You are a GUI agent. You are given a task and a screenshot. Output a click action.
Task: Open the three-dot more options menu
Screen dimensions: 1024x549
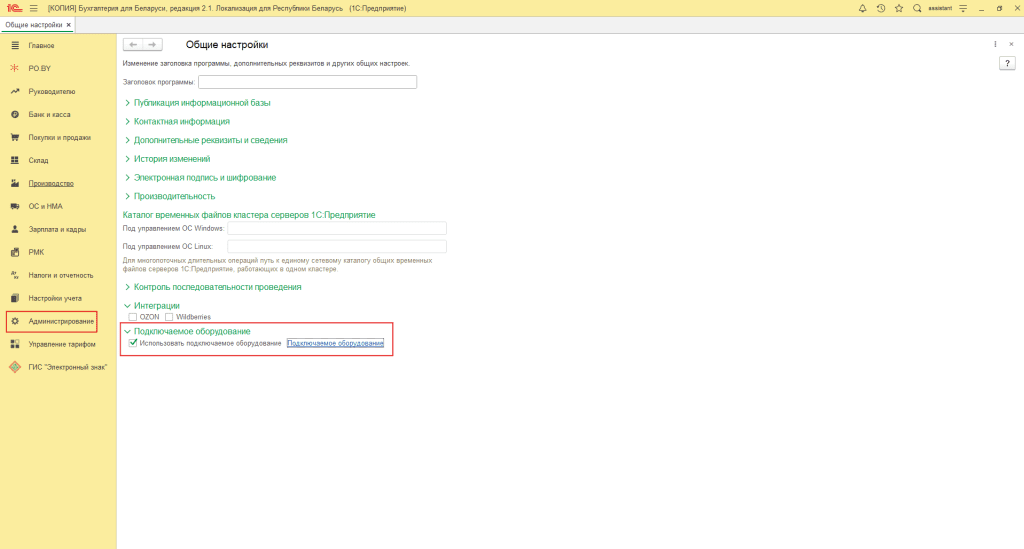995,44
